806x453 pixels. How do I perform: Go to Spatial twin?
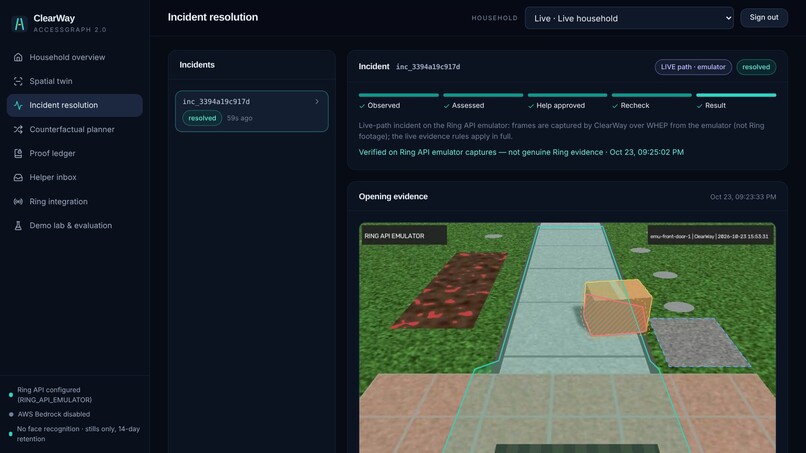click(x=75, y=81)
